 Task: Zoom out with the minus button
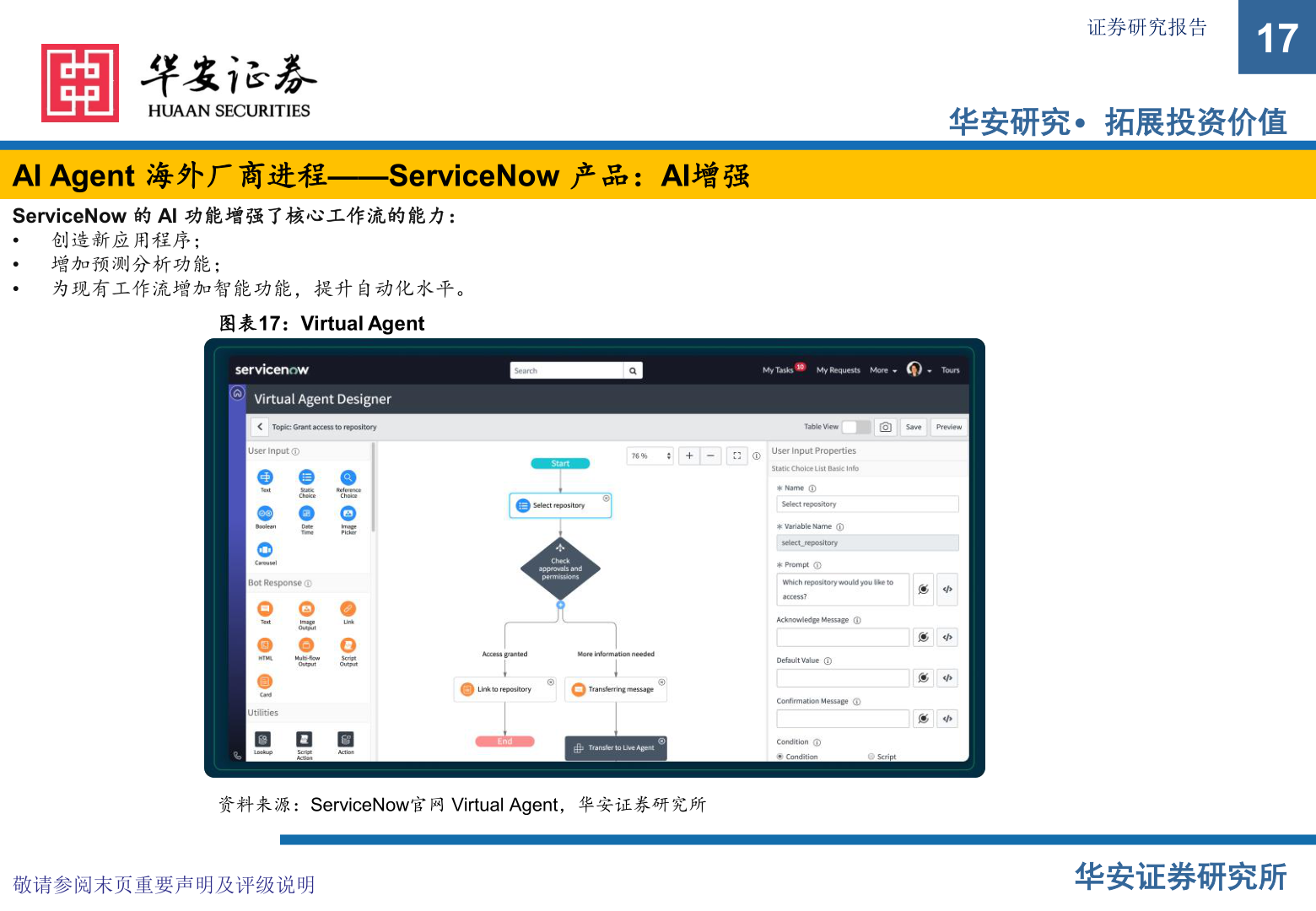point(710,455)
